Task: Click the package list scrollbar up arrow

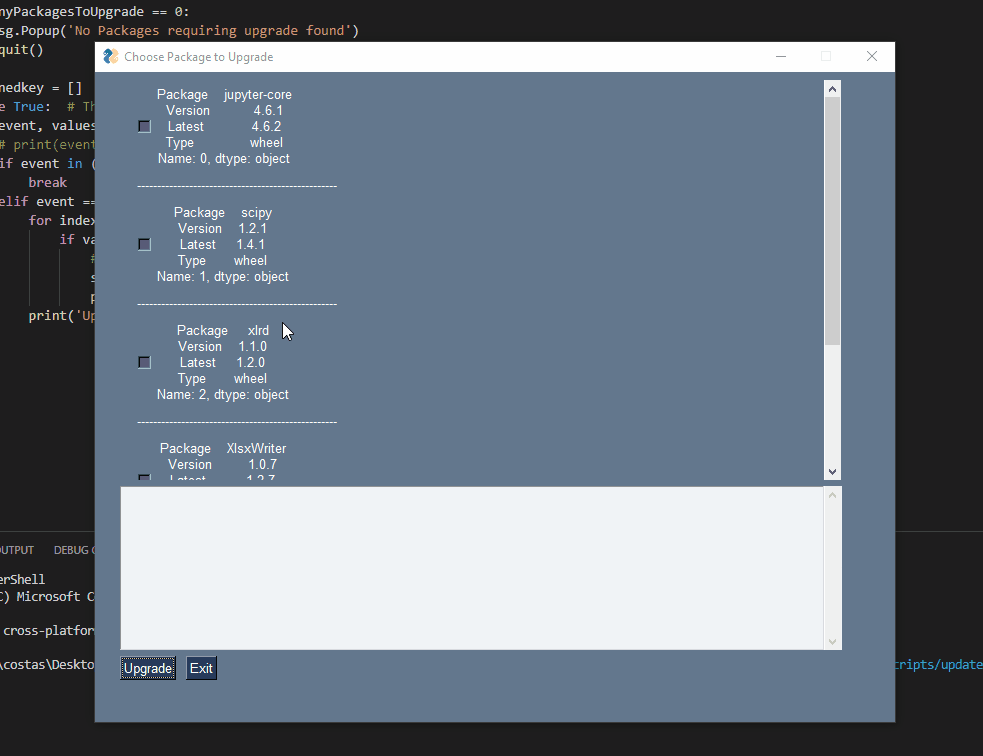Action: (x=832, y=87)
